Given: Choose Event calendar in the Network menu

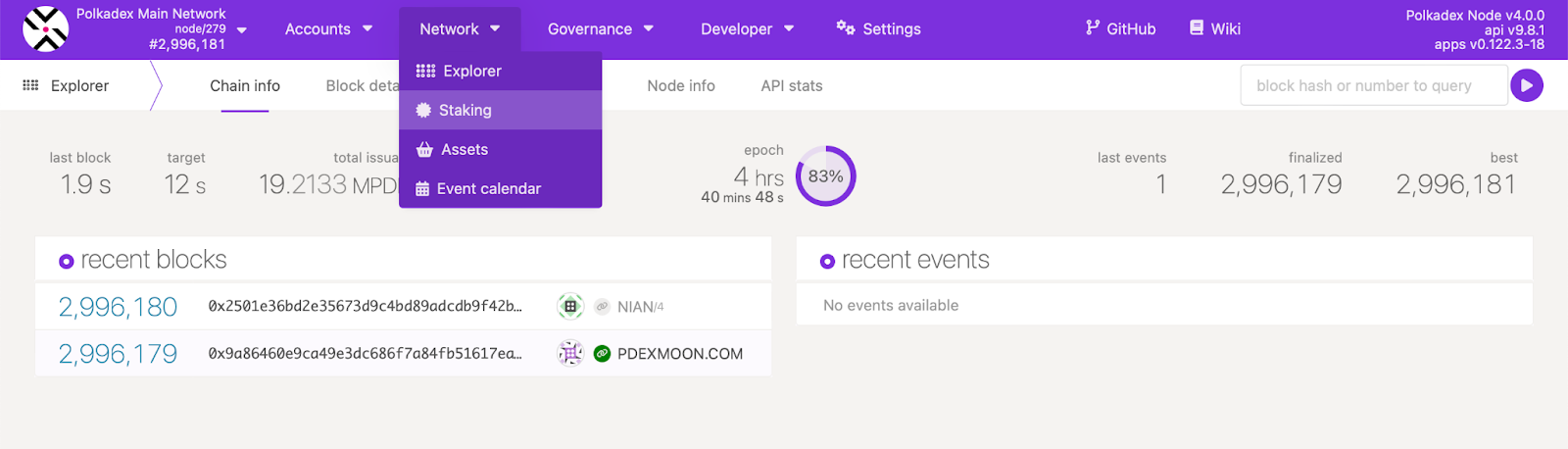Looking at the screenshot, I should coord(488,189).
